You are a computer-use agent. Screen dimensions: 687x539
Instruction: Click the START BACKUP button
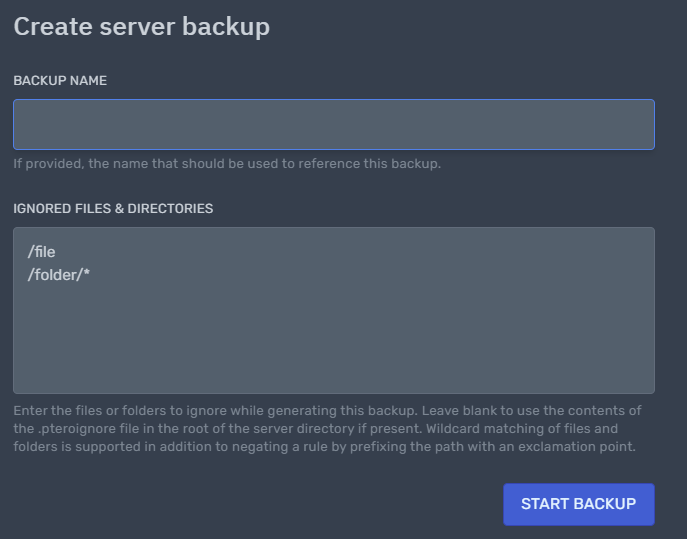point(578,504)
